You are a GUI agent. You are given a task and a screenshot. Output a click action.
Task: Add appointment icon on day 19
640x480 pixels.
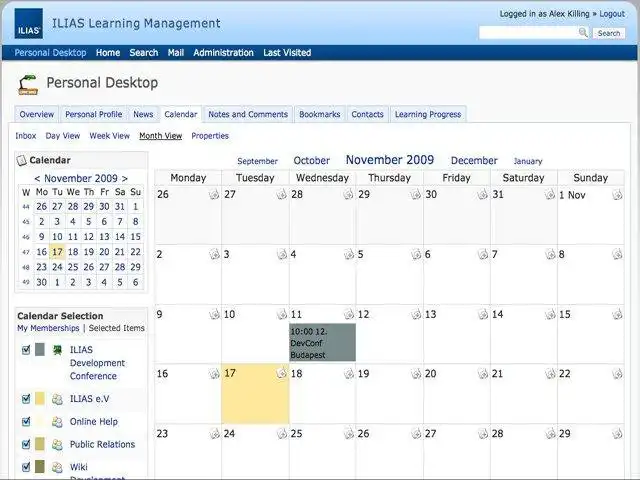[416, 373]
